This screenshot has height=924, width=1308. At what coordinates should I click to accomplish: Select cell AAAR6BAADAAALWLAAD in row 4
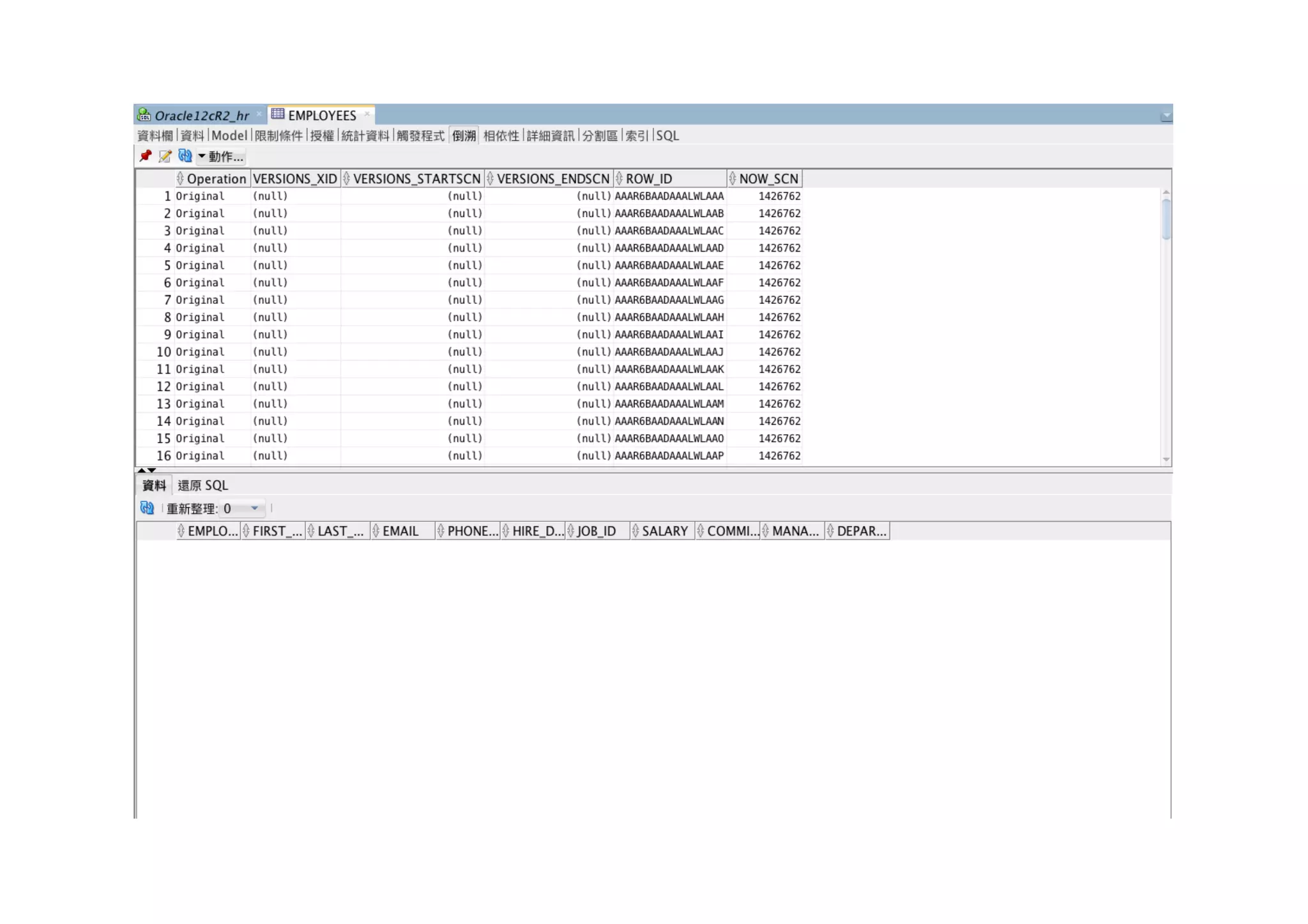tap(669, 248)
